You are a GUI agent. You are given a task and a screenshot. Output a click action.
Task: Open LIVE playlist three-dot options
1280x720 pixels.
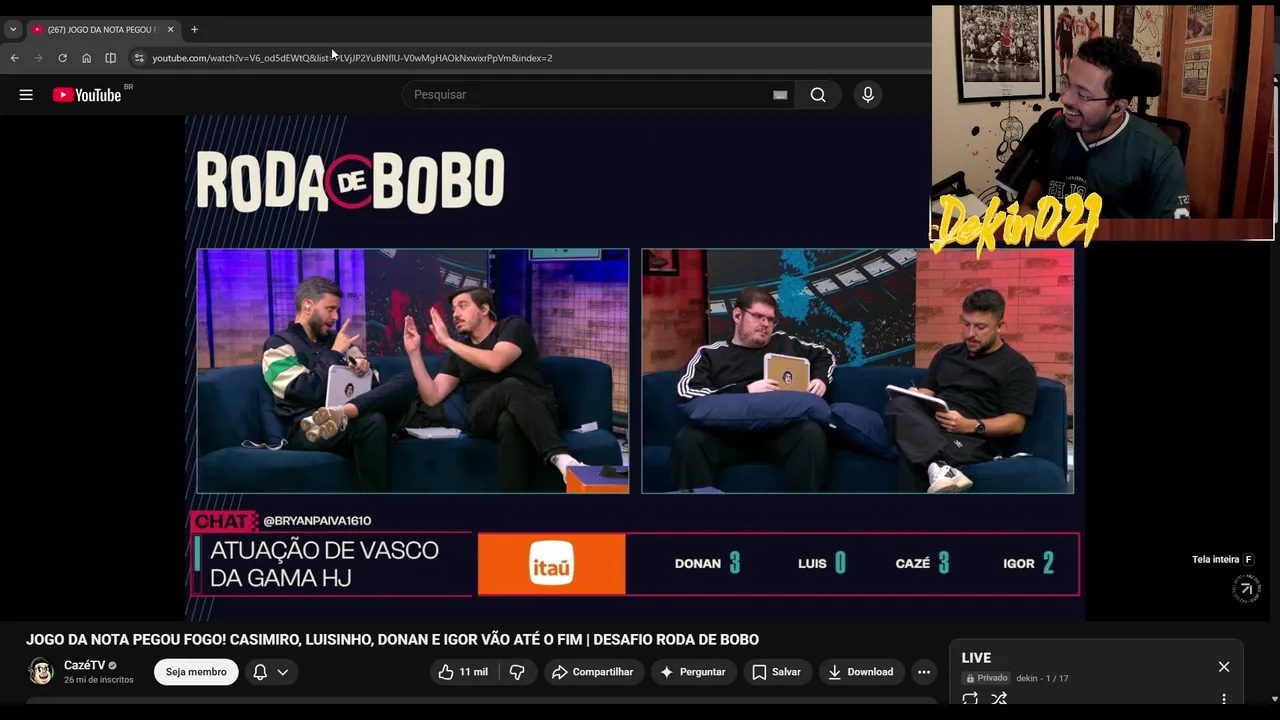[1224, 699]
